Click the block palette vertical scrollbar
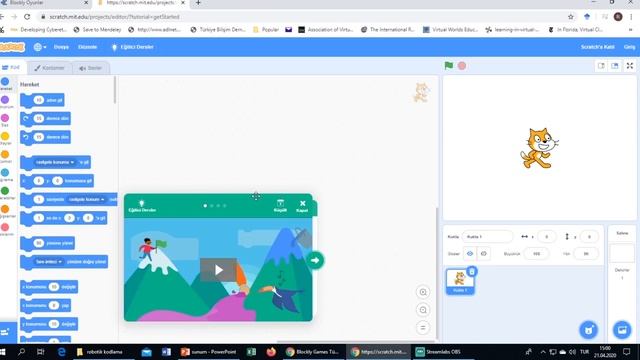This screenshot has height=360, width=640. point(115,90)
